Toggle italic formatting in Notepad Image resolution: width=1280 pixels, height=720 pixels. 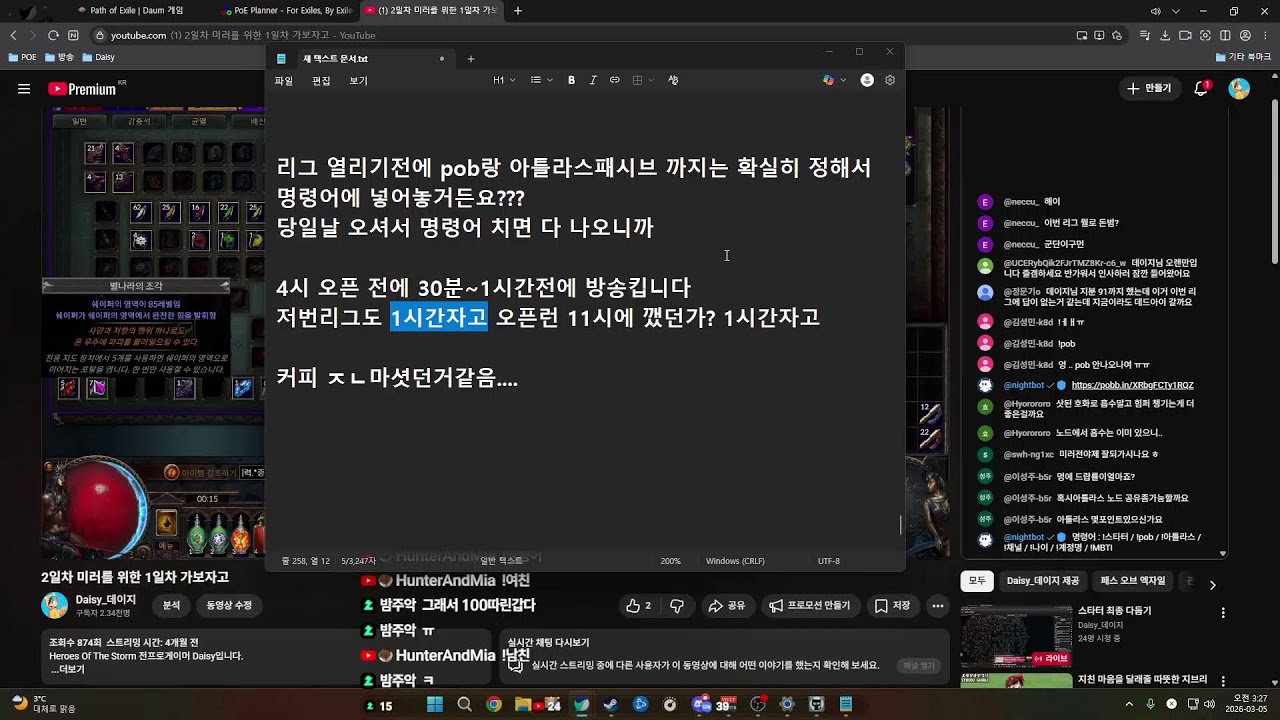593,80
